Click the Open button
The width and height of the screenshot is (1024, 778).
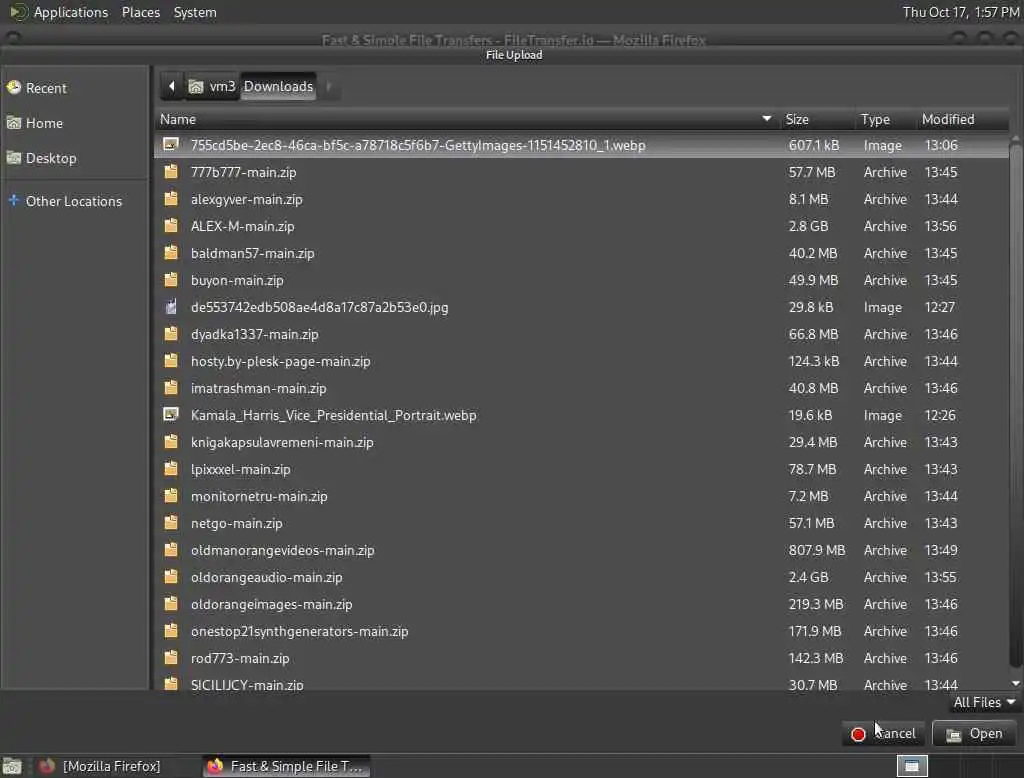974,734
